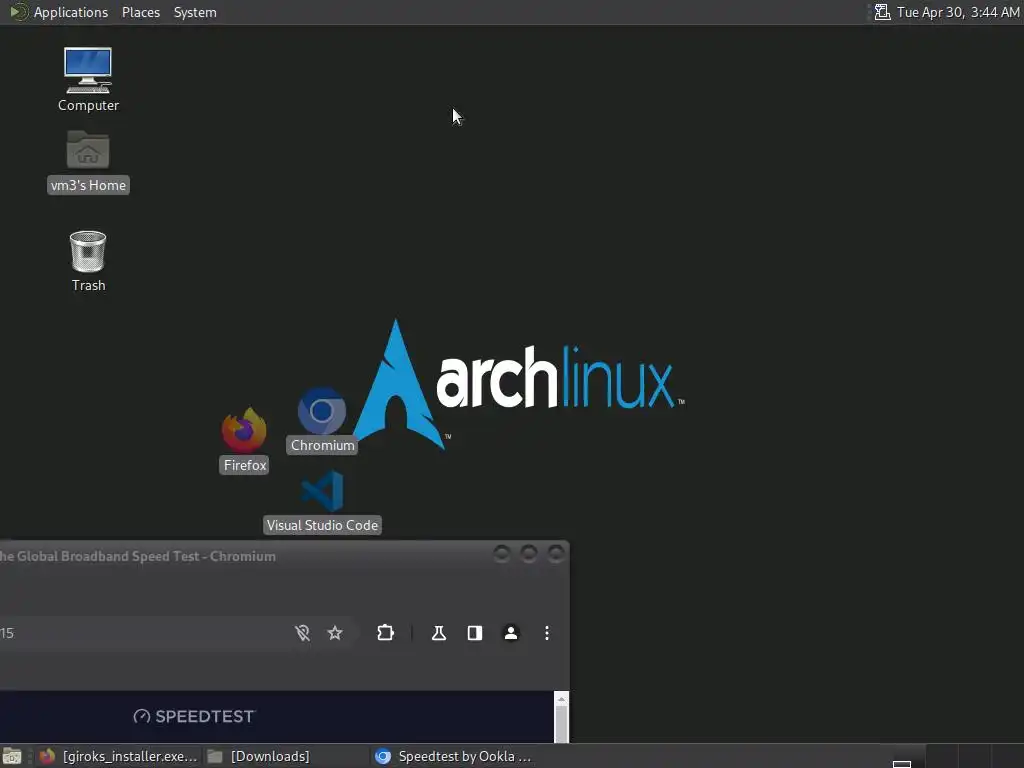The width and height of the screenshot is (1024, 768).
Task: Bookmark this tab with the star icon
Action: pyautogui.click(x=335, y=633)
